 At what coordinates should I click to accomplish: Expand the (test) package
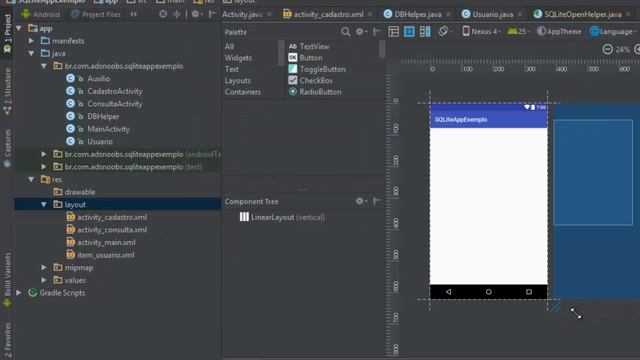point(44,167)
